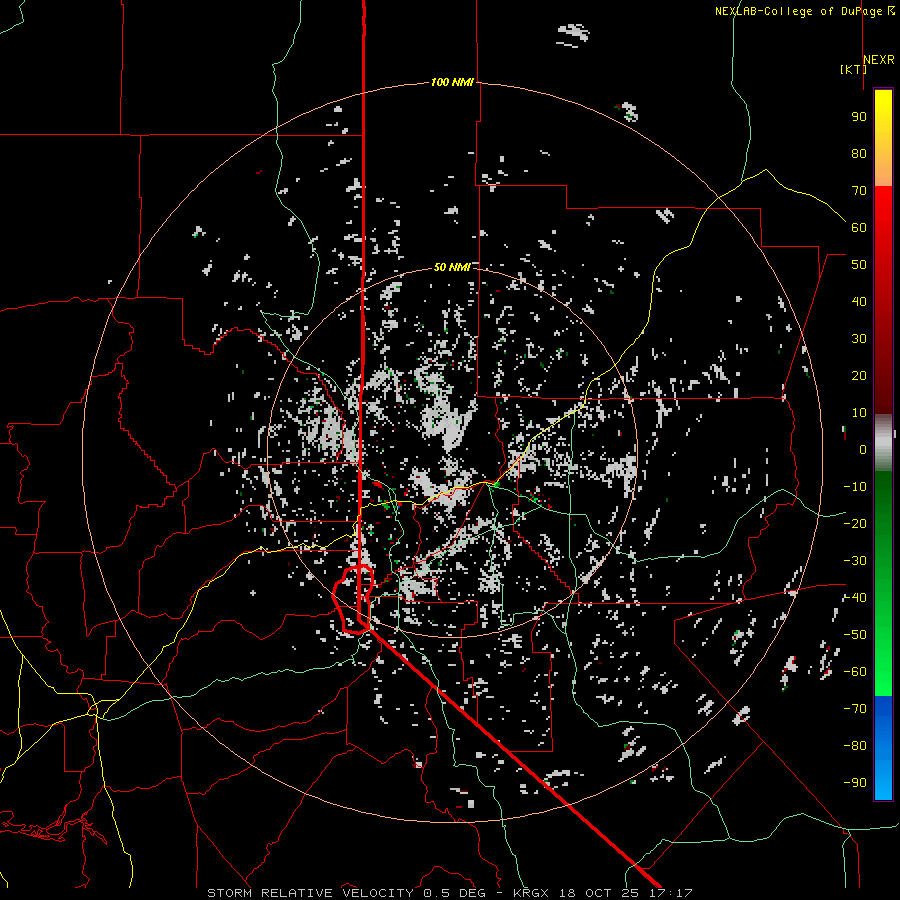Image resolution: width=900 pixels, height=900 pixels.
Task: Click the 90 value on velocity scale
Action: (859, 117)
